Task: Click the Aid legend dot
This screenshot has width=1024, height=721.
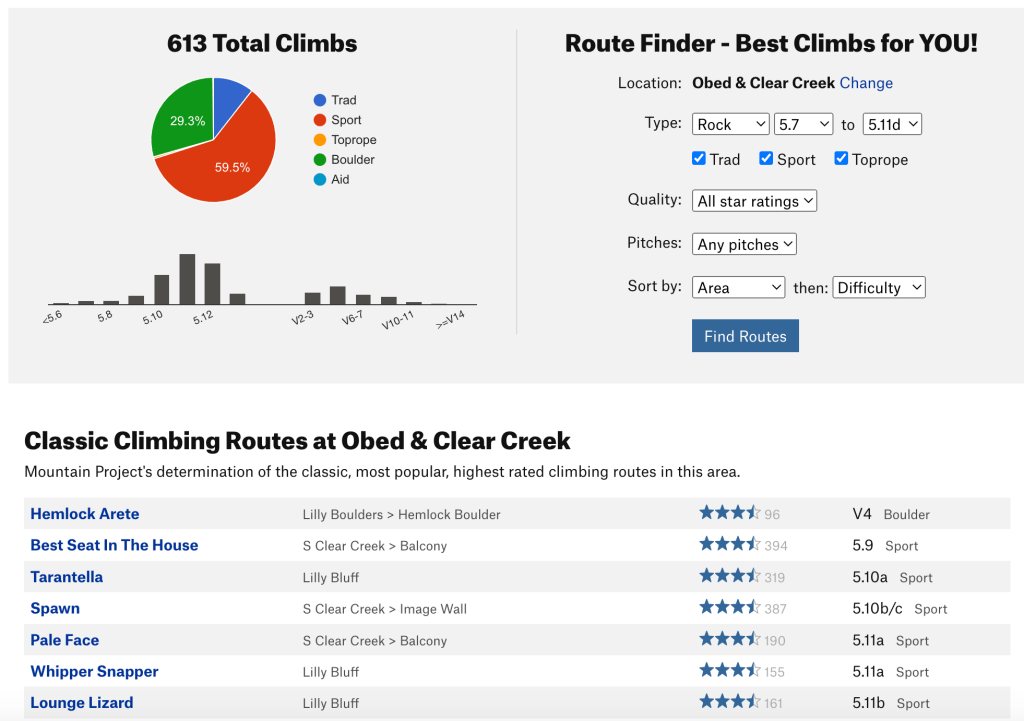Action: 320,180
